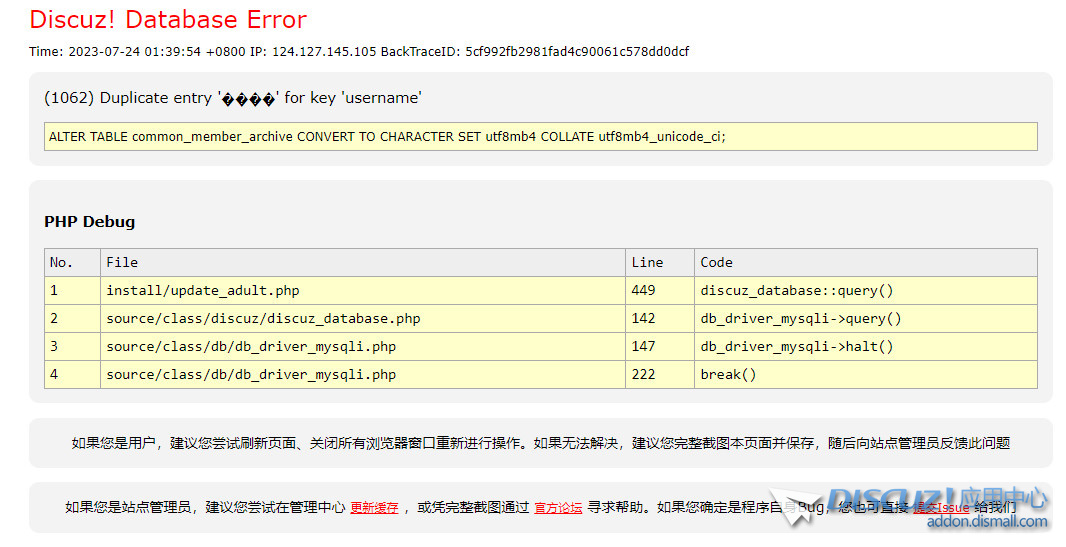The image size is (1066, 547).
Task: Click the File column header
Action: pos(362,262)
